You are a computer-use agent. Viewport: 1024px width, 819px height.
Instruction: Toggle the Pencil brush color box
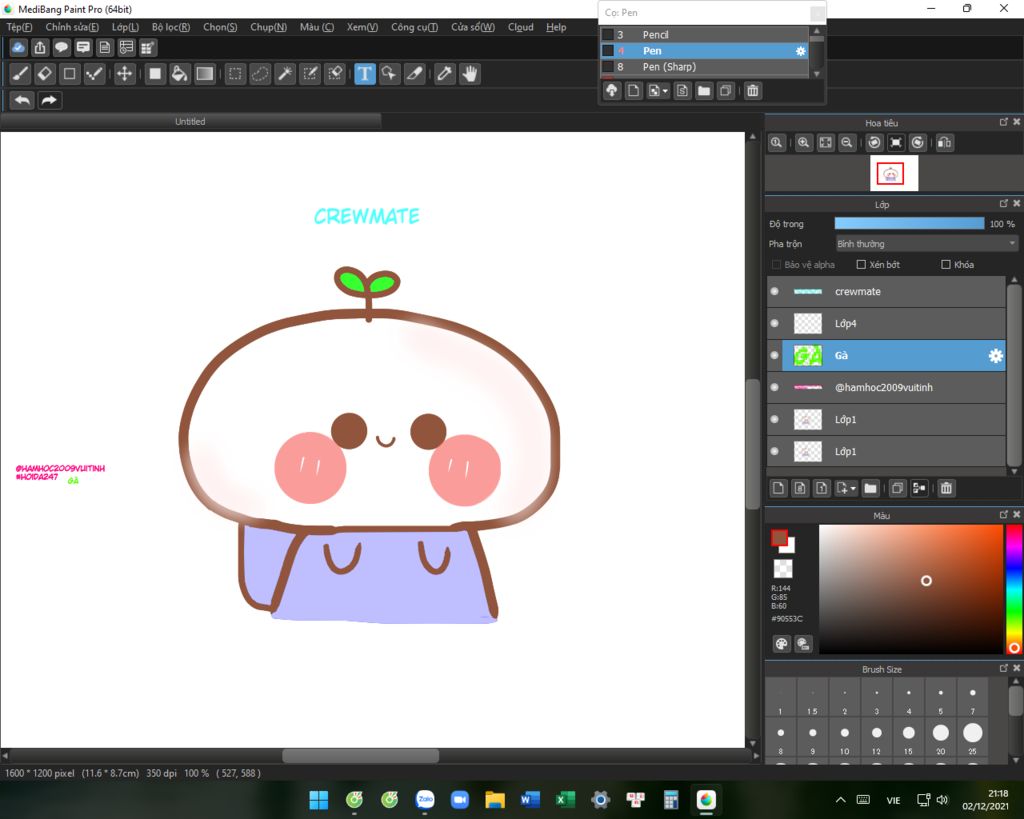pos(608,35)
